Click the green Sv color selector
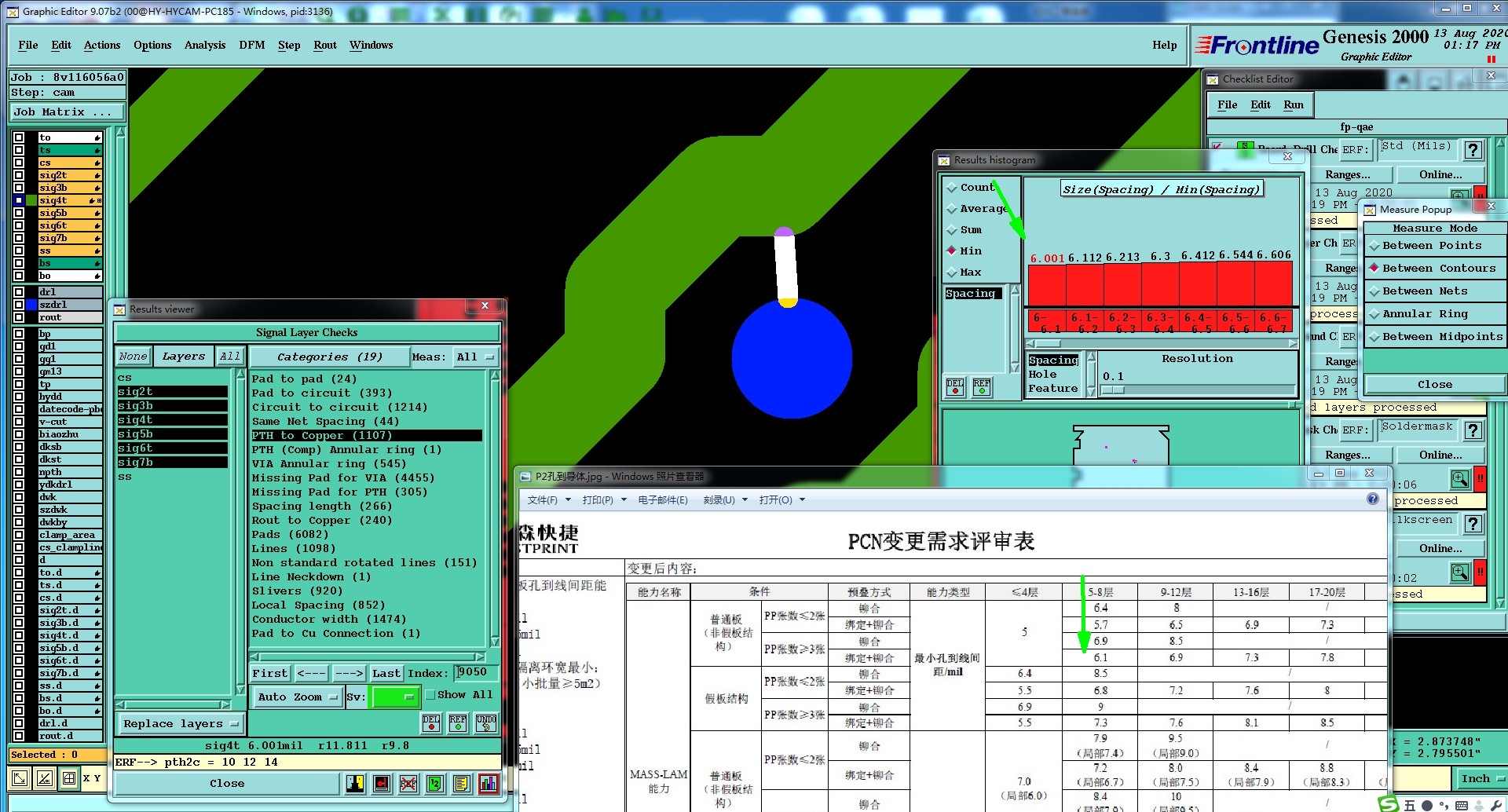This screenshot has width=1508, height=812. 395,697
